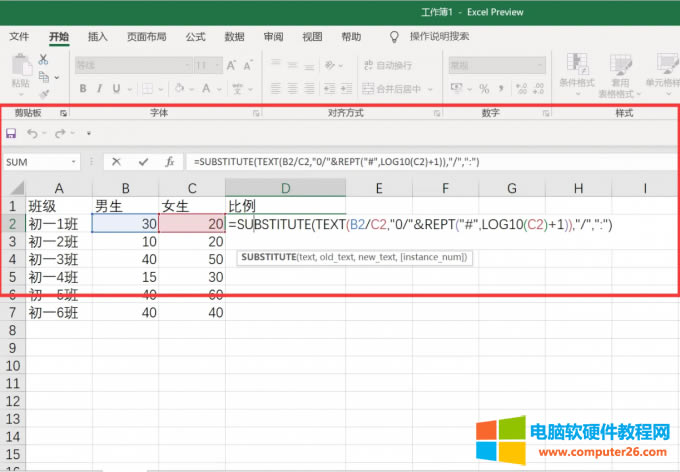Switch to the 公式 (Formulas) tab
Image resolution: width=680 pixels, height=472 pixels.
[194, 37]
